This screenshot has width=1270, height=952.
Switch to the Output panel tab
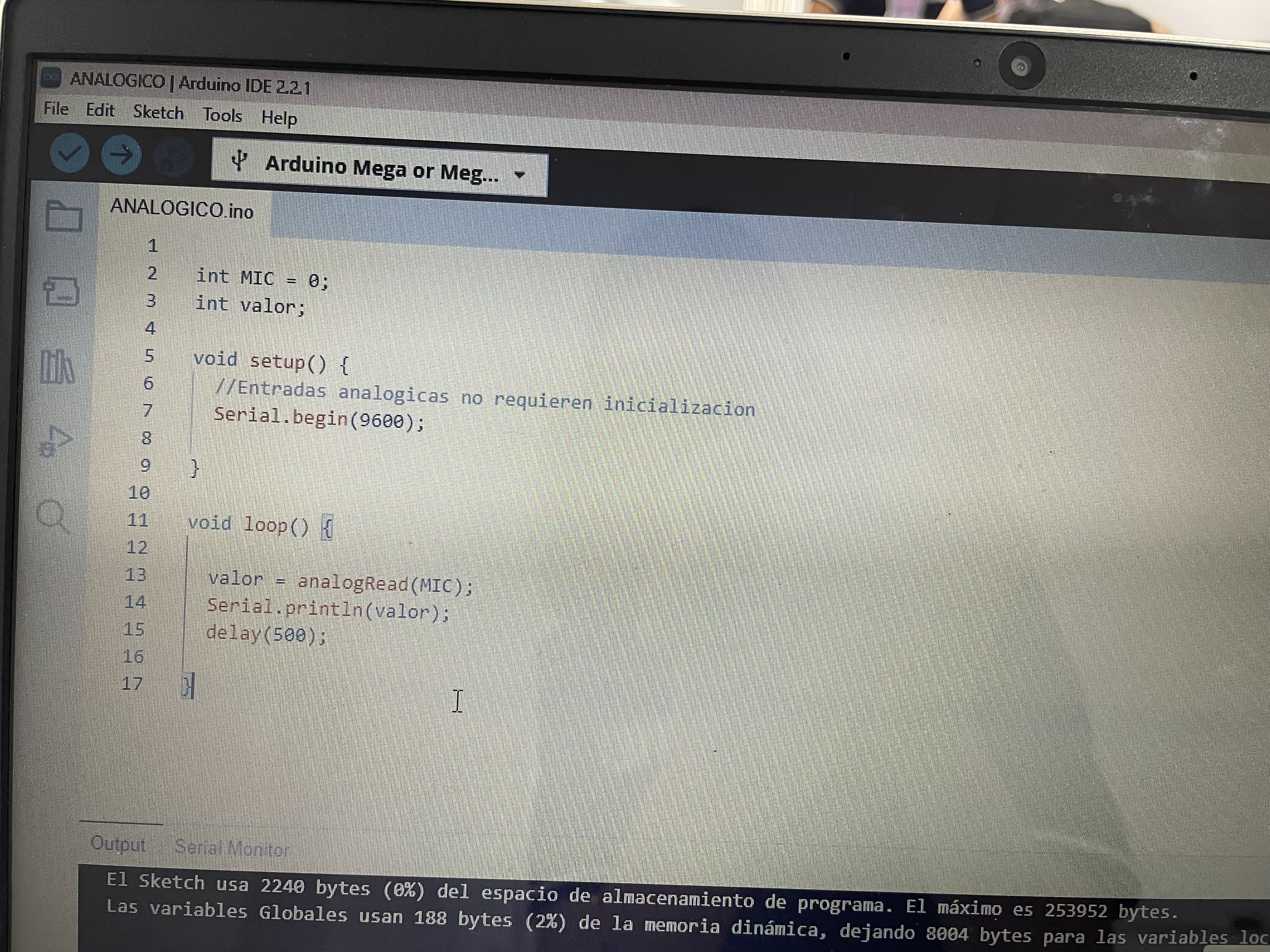click(x=118, y=844)
